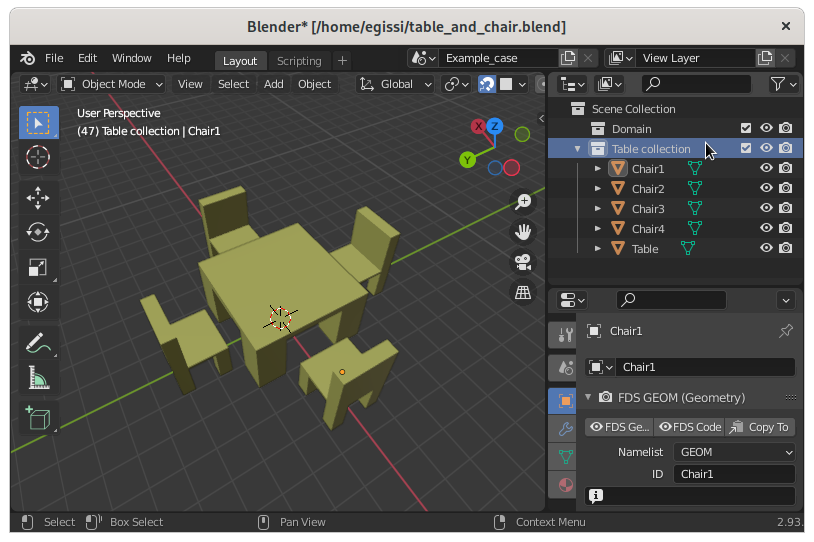814x542 pixels.
Task: Select the Annotate tool
Action: (x=38, y=342)
